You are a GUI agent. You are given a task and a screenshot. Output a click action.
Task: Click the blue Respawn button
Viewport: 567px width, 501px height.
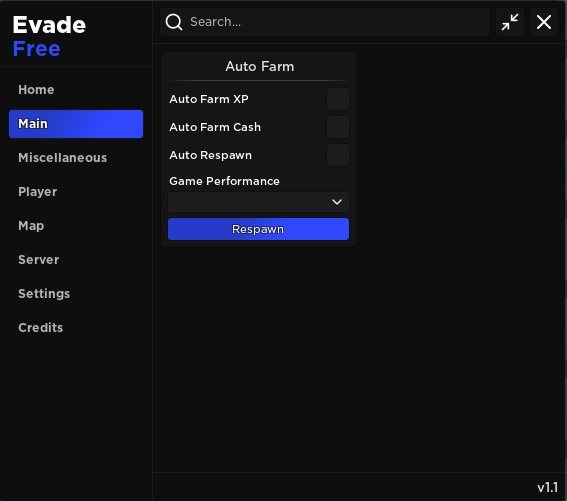258,229
